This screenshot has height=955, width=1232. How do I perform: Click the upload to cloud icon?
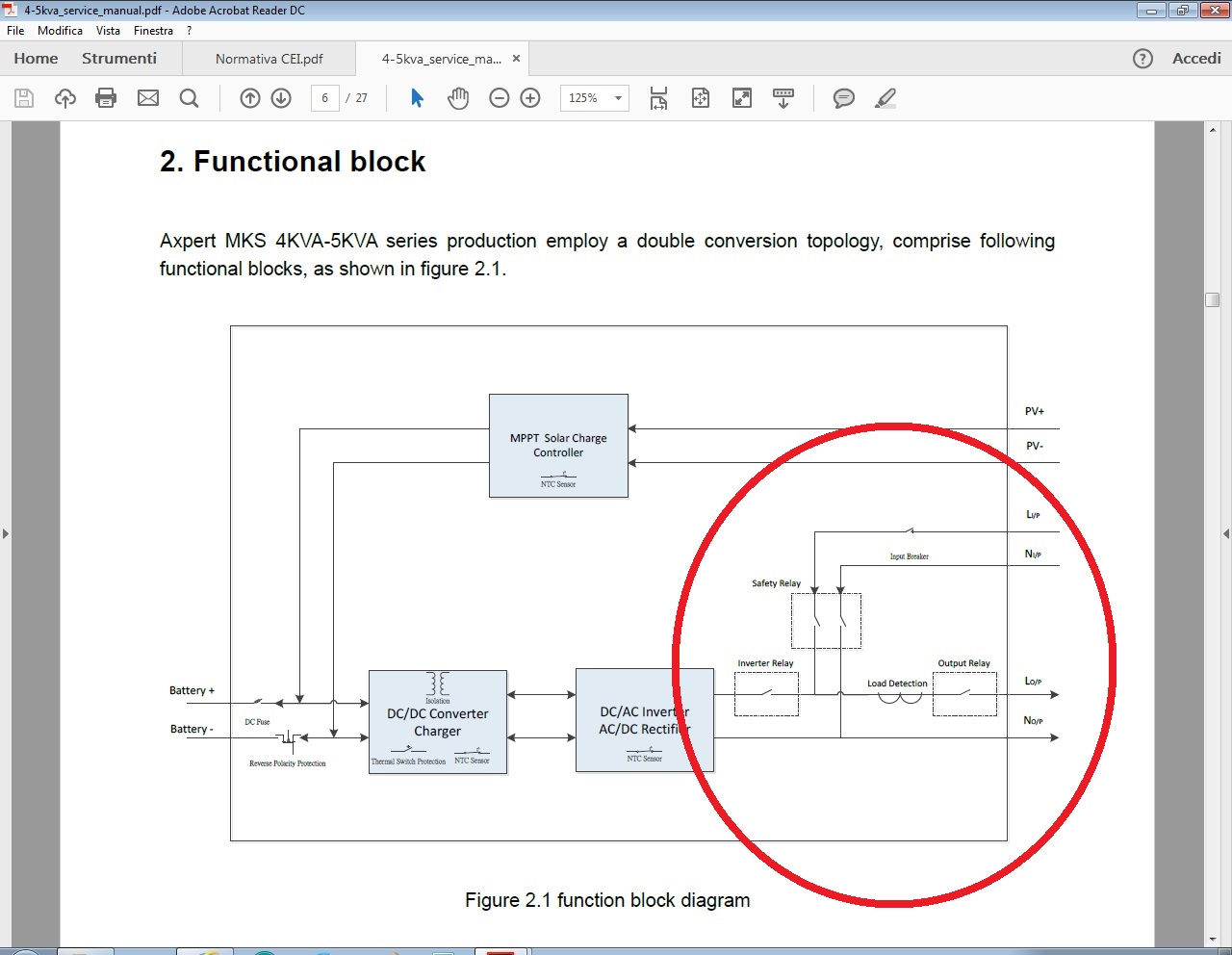(65, 98)
